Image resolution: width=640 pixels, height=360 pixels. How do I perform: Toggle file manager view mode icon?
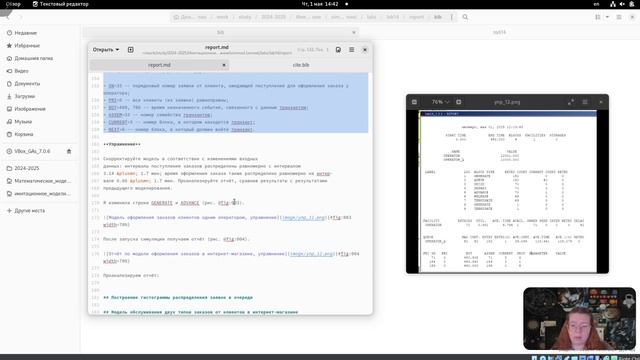[598, 17]
